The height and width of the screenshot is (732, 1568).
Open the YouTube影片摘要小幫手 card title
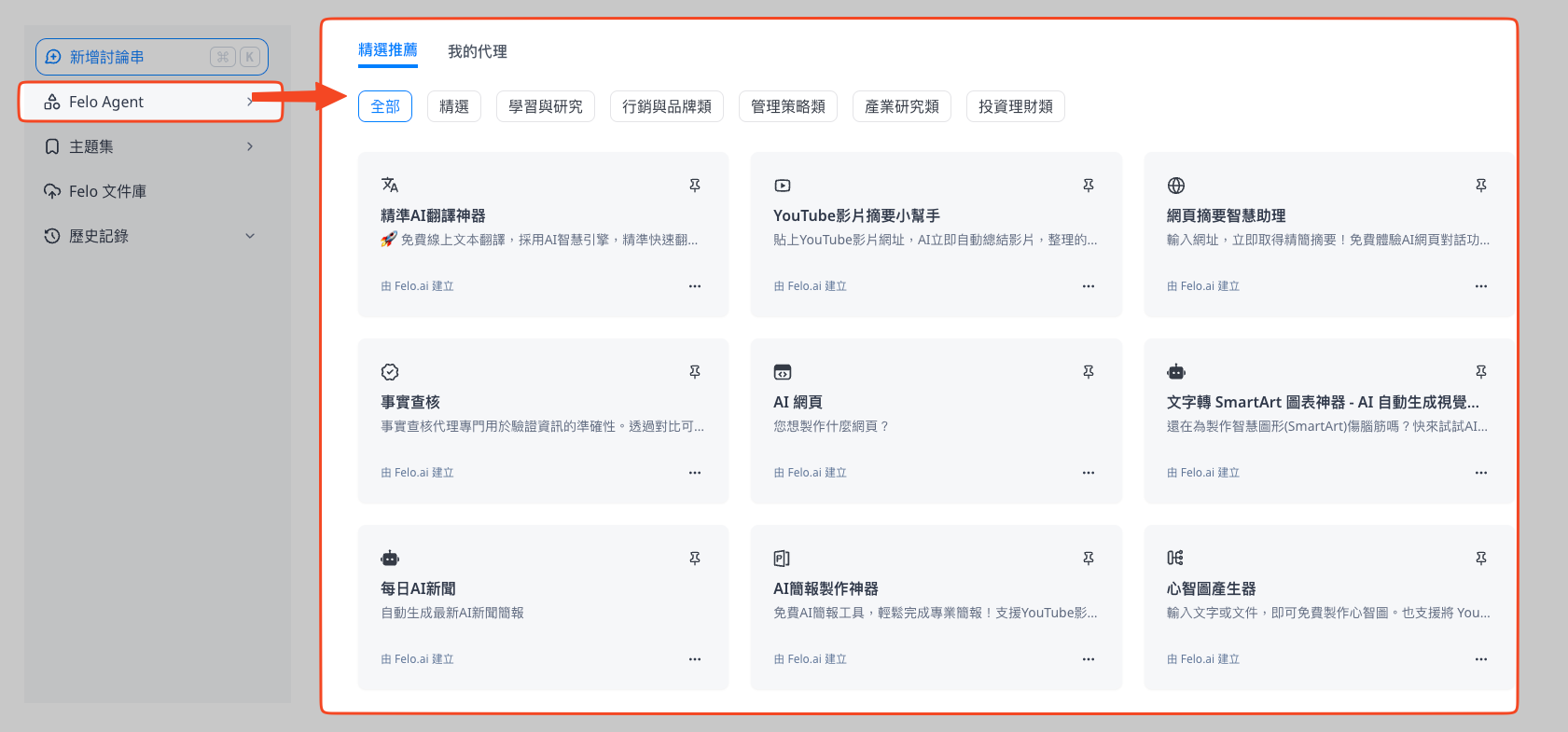click(856, 215)
